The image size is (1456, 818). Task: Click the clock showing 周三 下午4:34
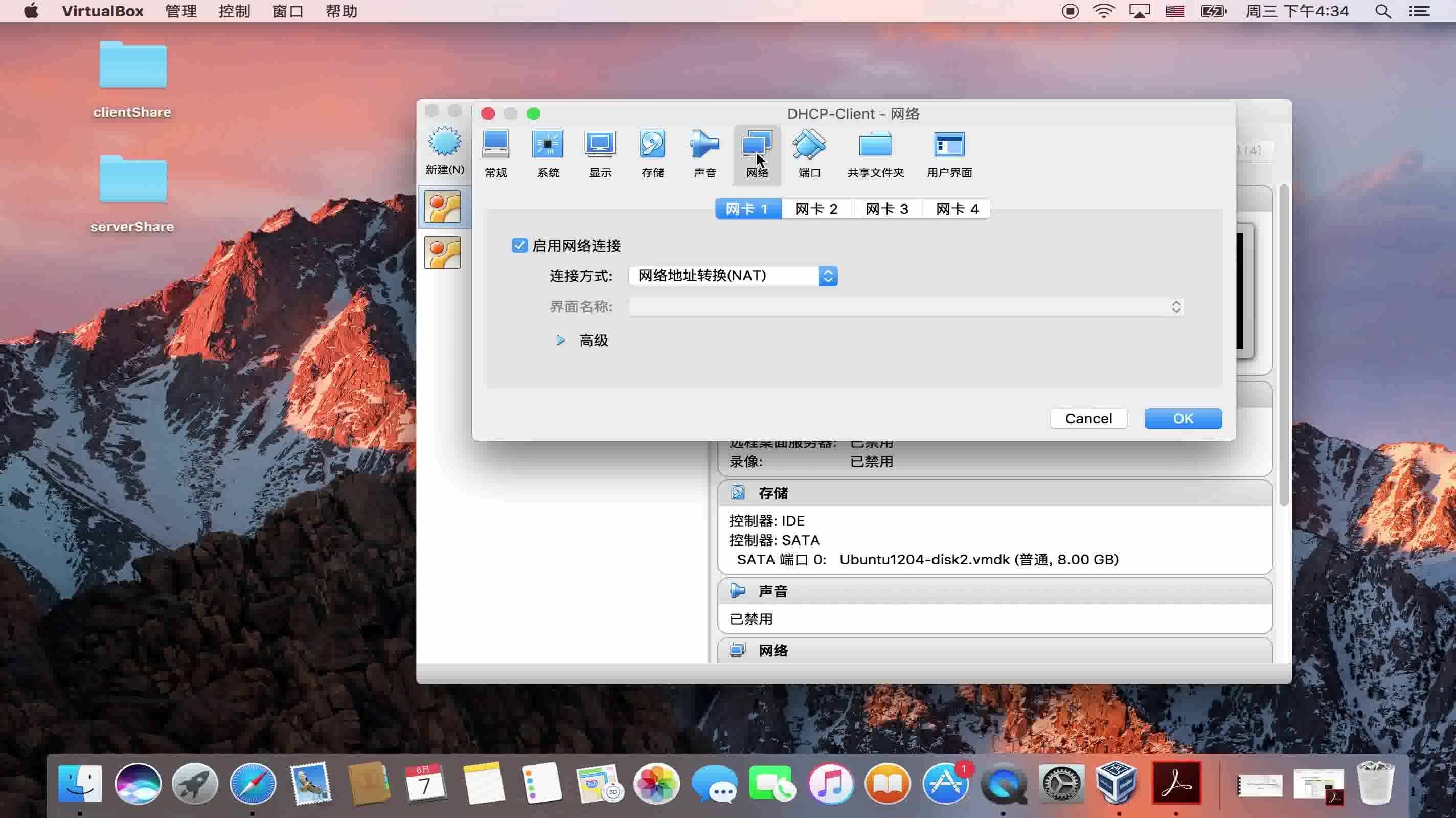pos(1297,11)
